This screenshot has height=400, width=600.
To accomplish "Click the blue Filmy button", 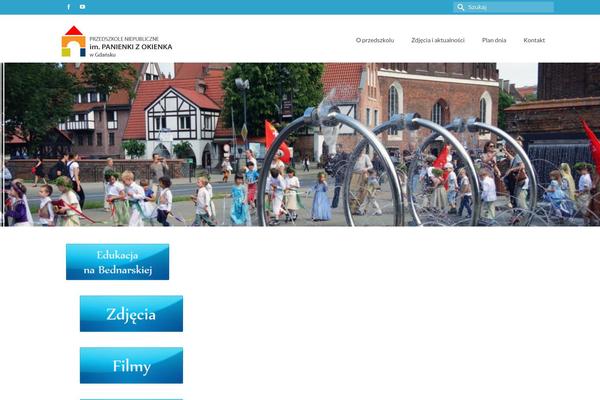I will pos(131,365).
